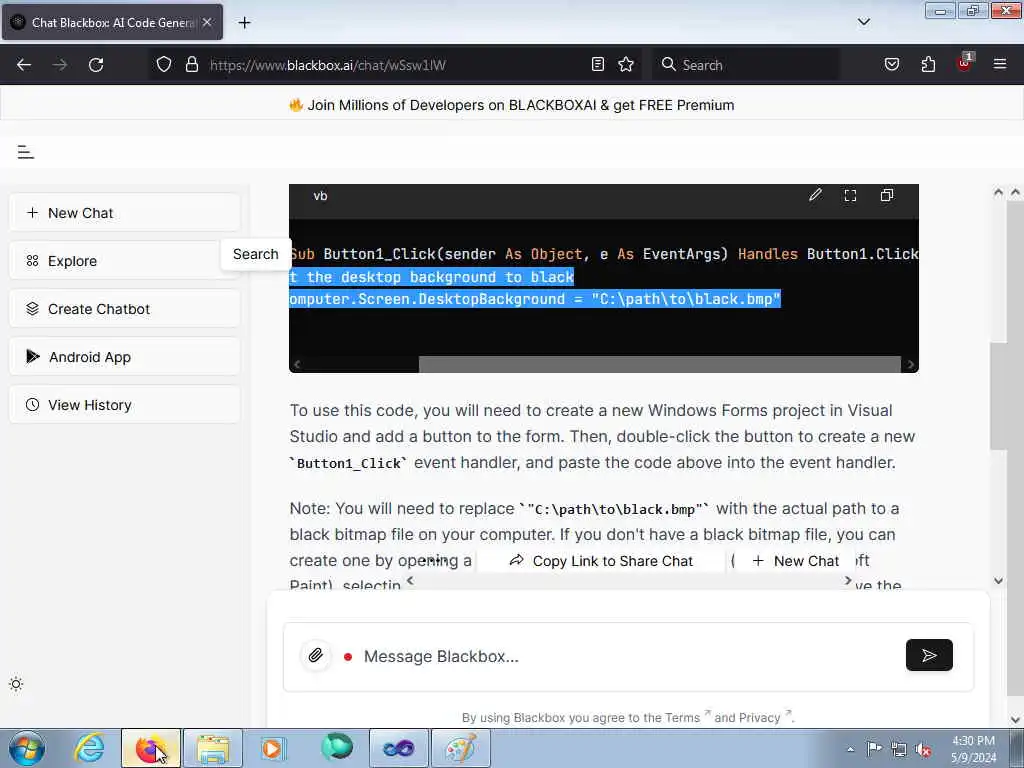
Task: Click code block scroll left arrow
Action: [x=297, y=364]
